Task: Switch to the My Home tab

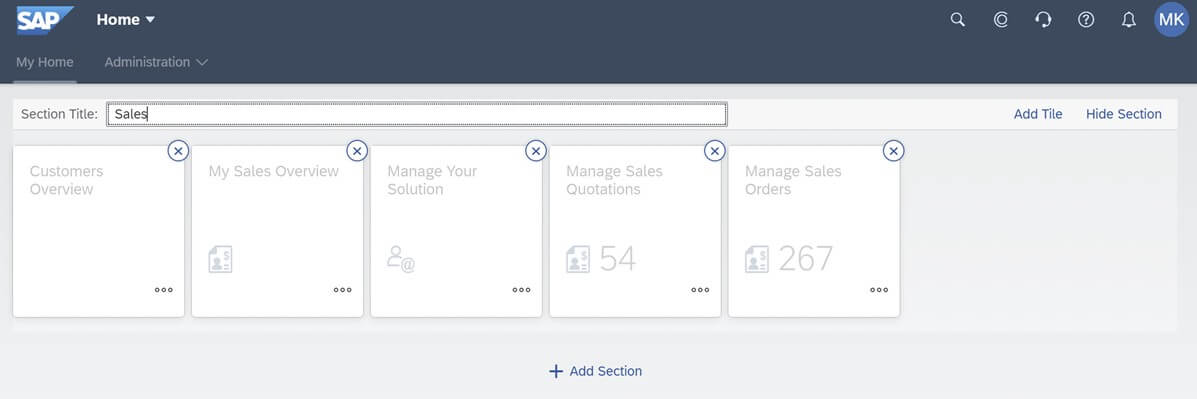Action: tap(45, 62)
